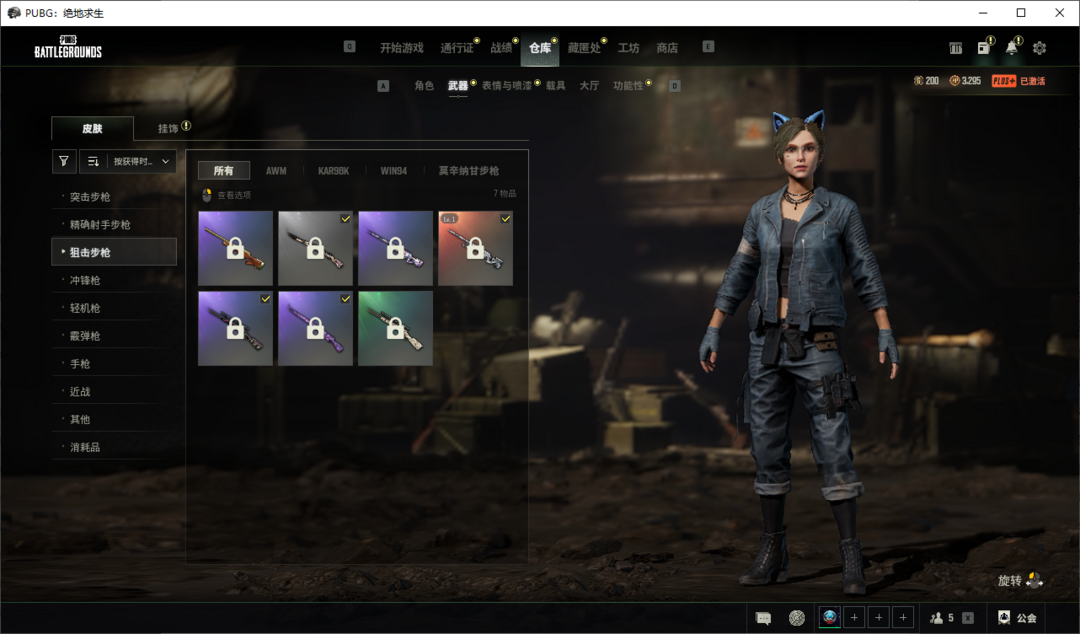The height and width of the screenshot is (634, 1080).
Task: Select the orange wood-stock rifle skin thumbnail
Action: [x=236, y=248]
